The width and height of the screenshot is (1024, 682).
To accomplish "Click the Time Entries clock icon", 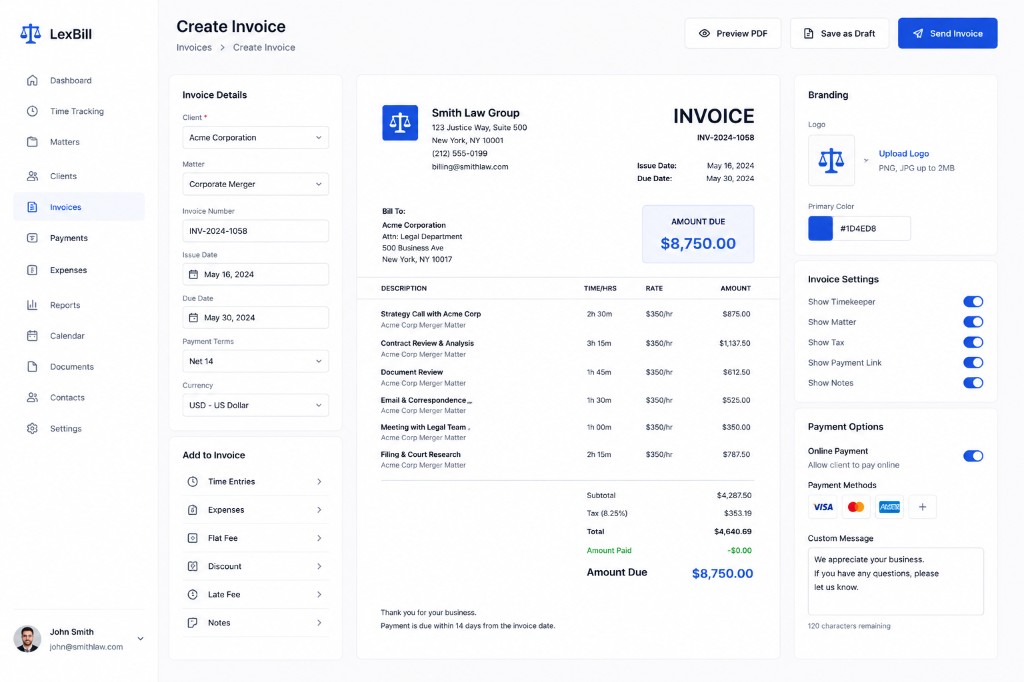I will coord(193,481).
